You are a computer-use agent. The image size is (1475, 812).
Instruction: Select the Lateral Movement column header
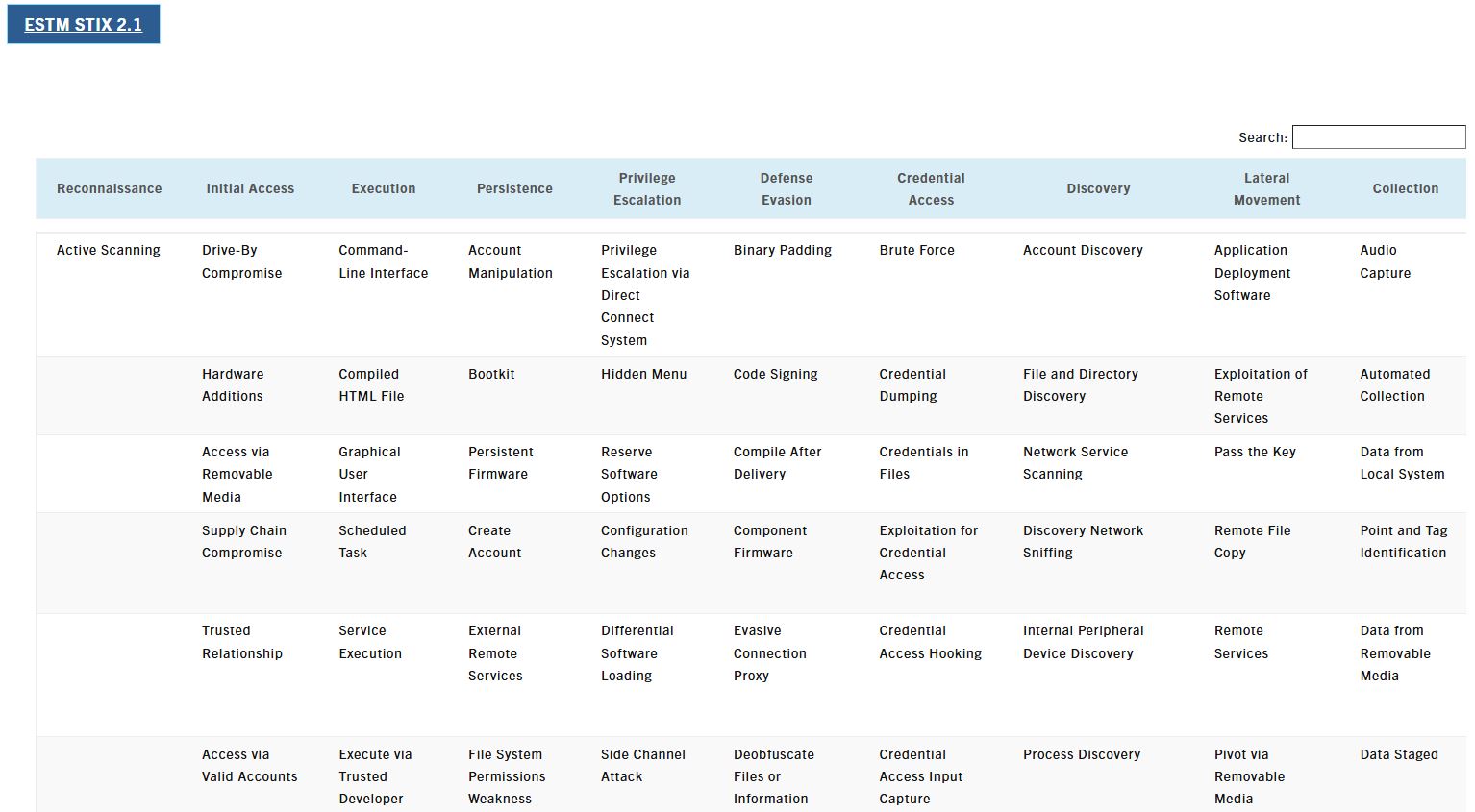[x=1266, y=189]
